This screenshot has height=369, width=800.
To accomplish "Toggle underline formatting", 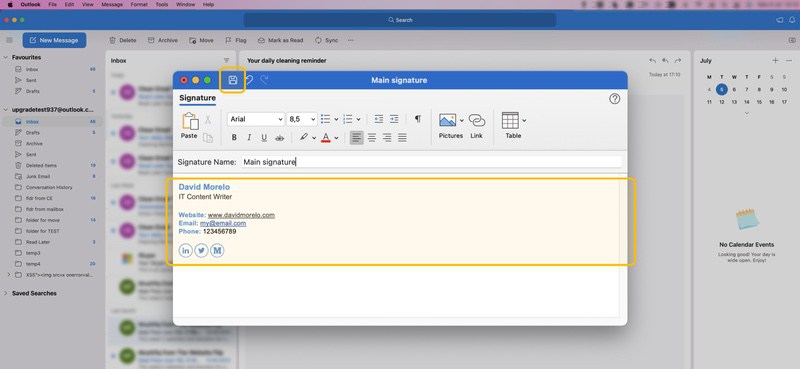I will pos(264,137).
